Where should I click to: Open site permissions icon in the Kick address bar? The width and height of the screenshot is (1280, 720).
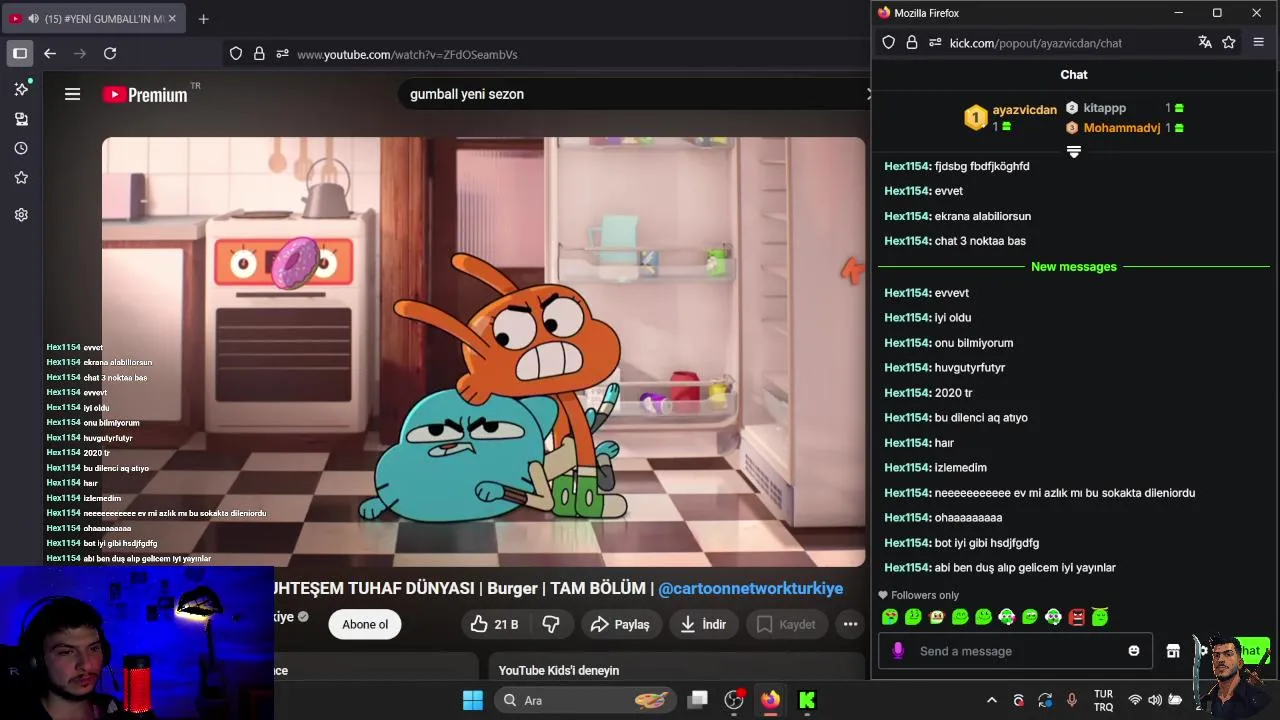(x=935, y=42)
